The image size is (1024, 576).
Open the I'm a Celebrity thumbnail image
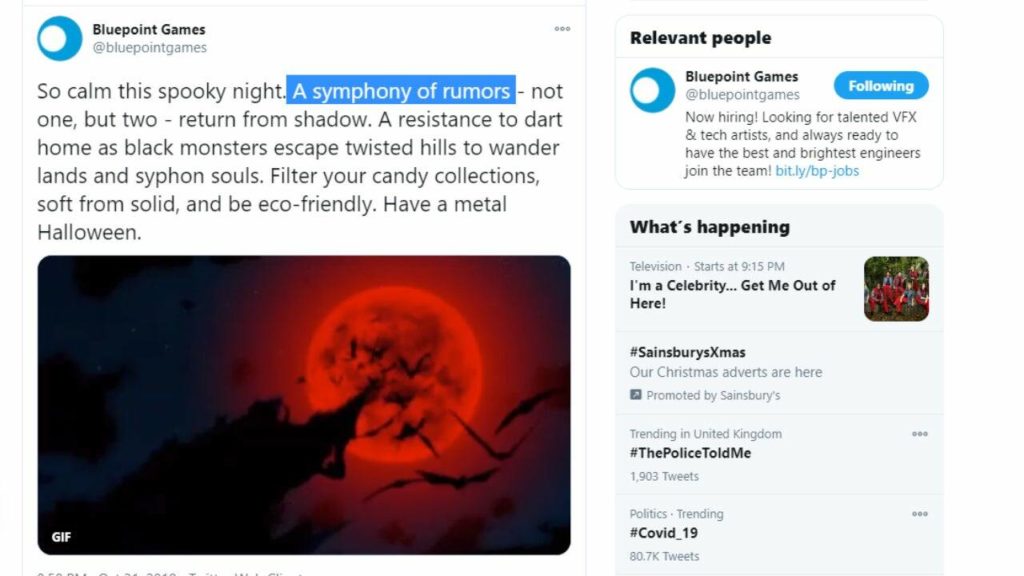pyautogui.click(x=896, y=289)
